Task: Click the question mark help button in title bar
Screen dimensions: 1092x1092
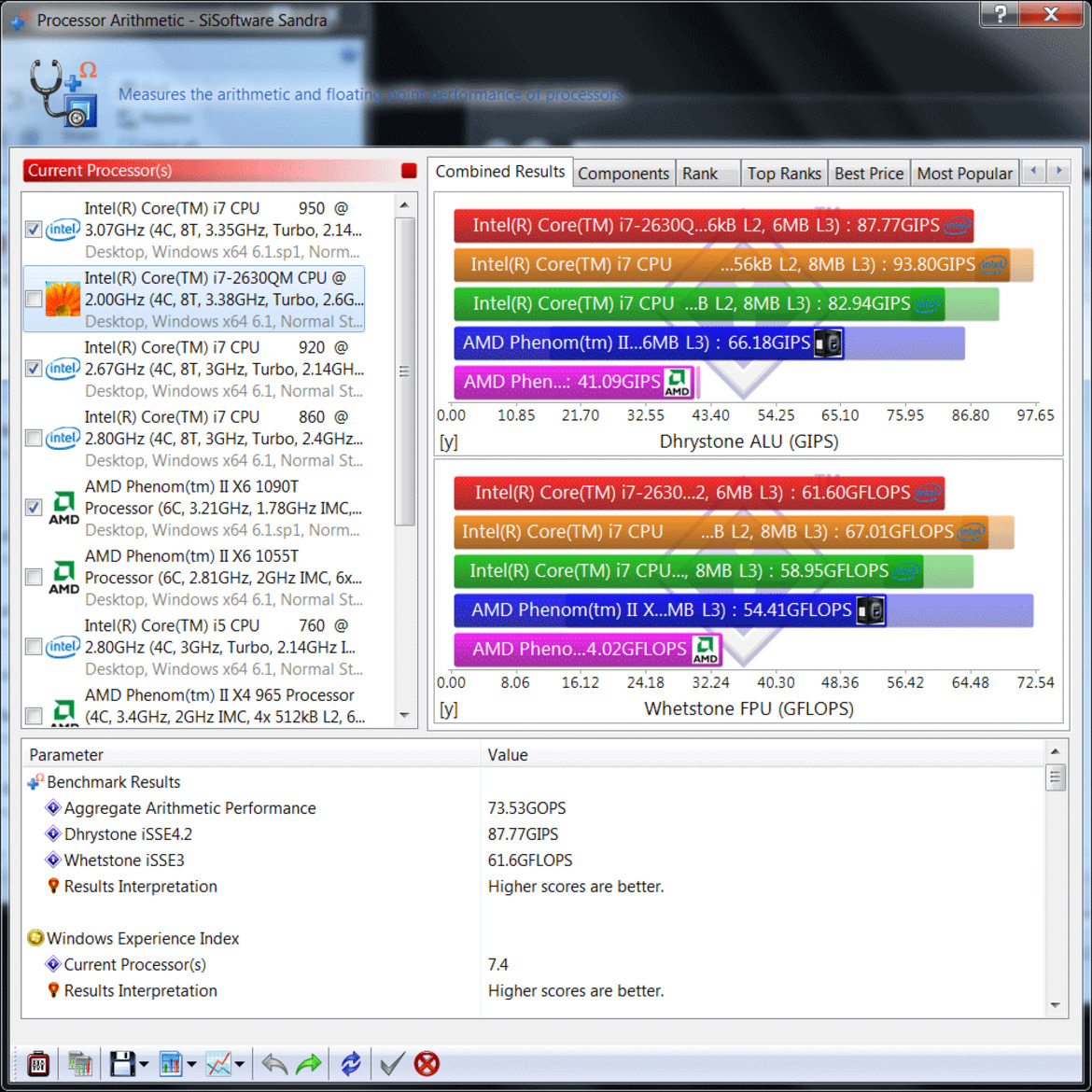Action: click(x=1001, y=14)
